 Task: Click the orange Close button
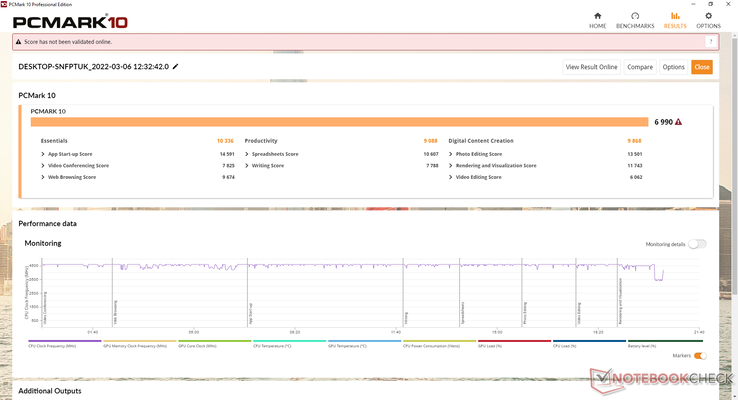[x=702, y=67]
